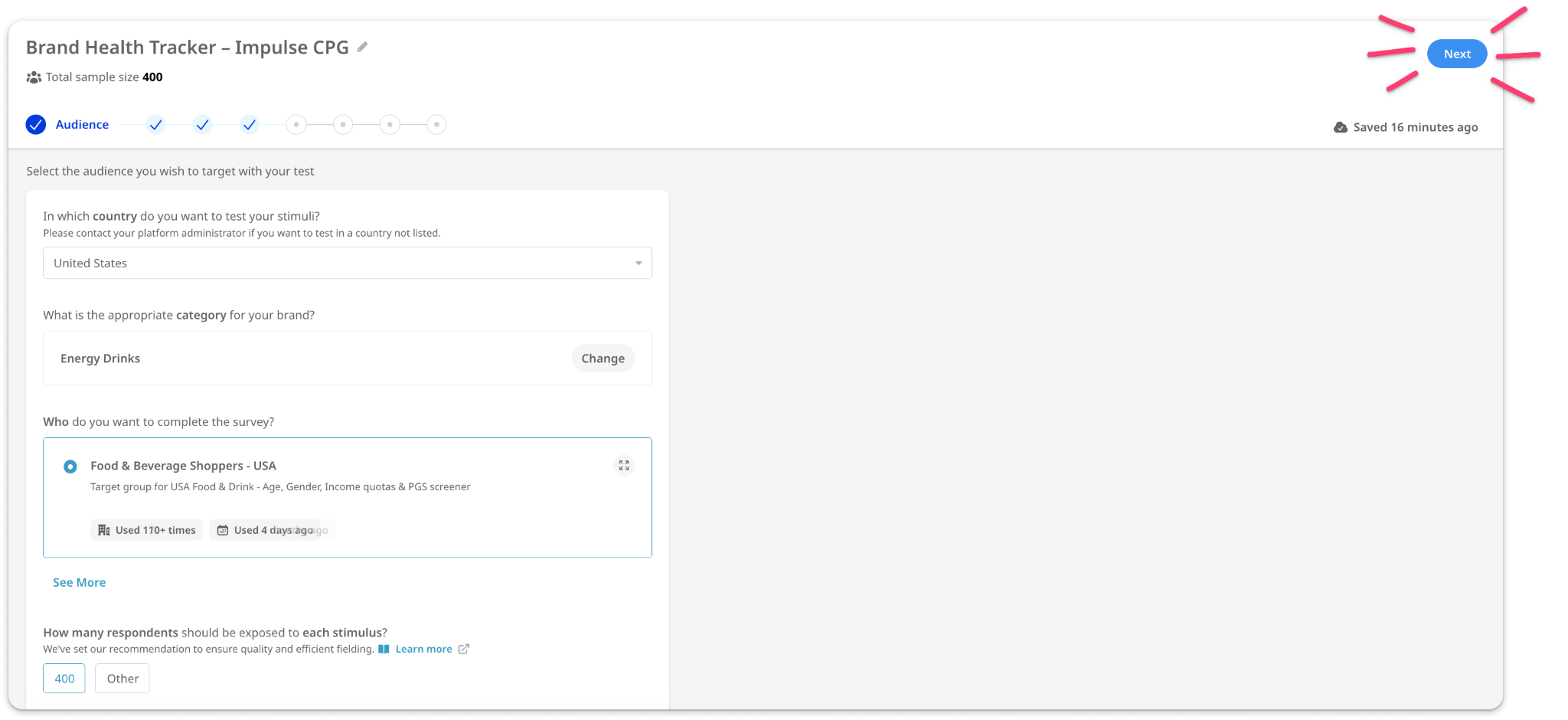Select the Food & Beverage Shoppers - USA radio button

click(70, 466)
